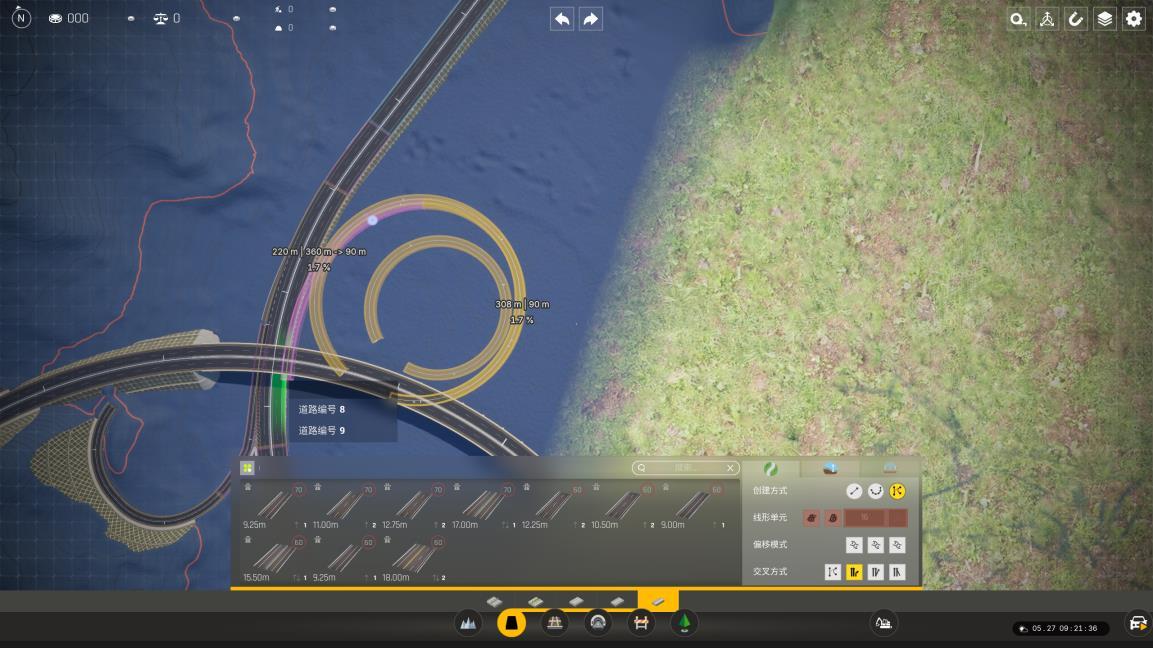Click the 220 m | 360 m -> 90 m label
Image resolution: width=1153 pixels, height=648 pixels.
pos(319,252)
